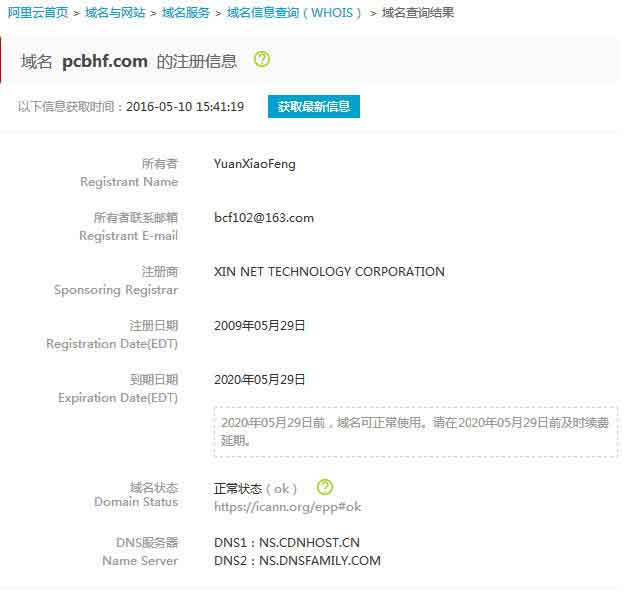Click the registrar XIN NET TECHNOLOGY CORPORATION
Viewport: 633px width, 592px height.
tap(329, 272)
